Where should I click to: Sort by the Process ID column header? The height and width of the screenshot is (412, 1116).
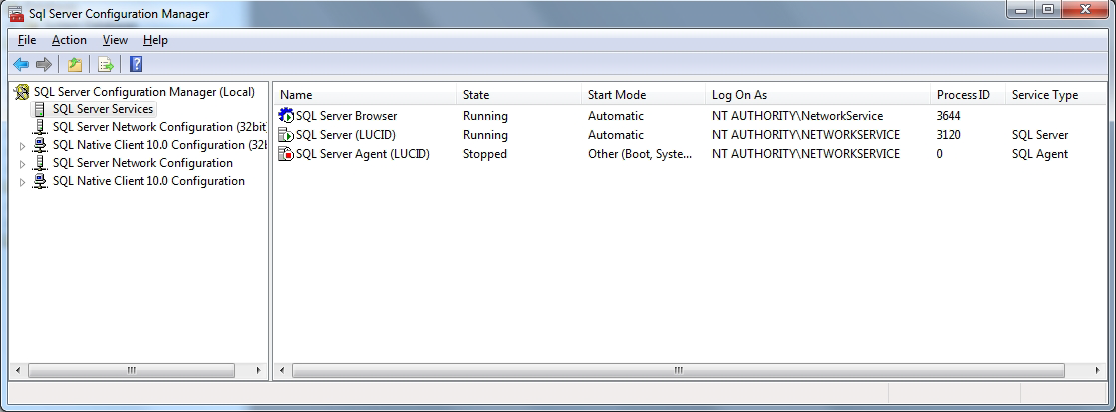pos(968,95)
